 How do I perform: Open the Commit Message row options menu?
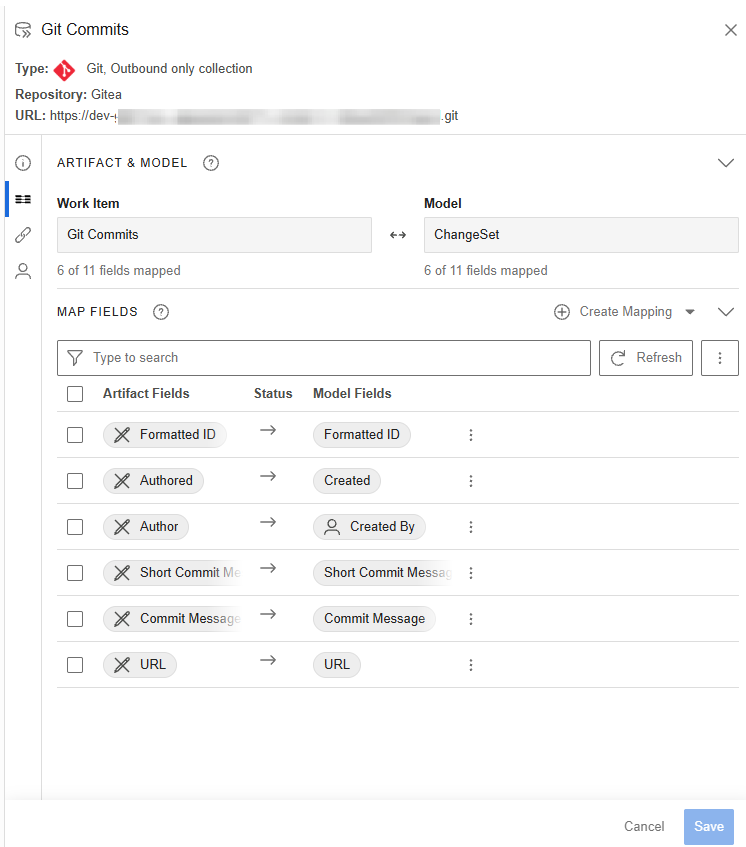471,619
